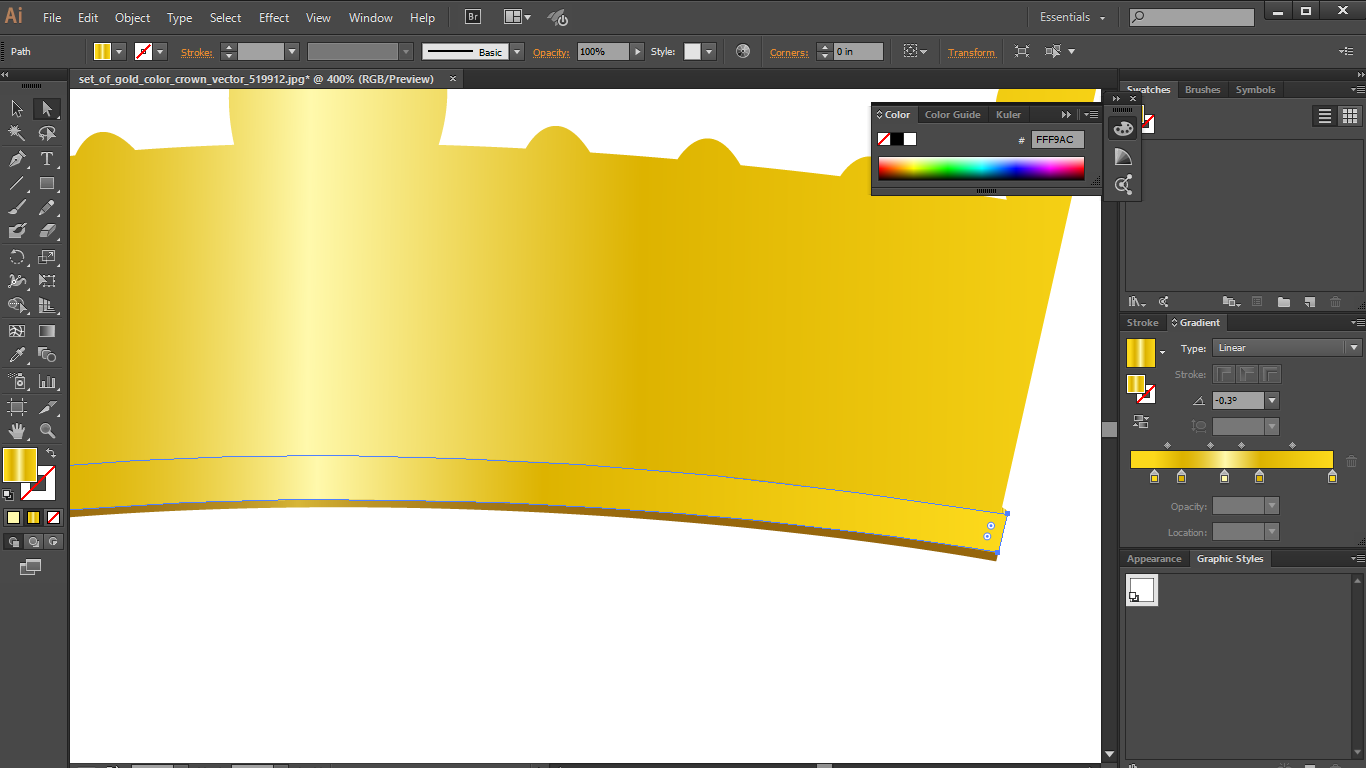Select the Pen tool
Viewport: 1366px width, 768px height.
coord(16,158)
